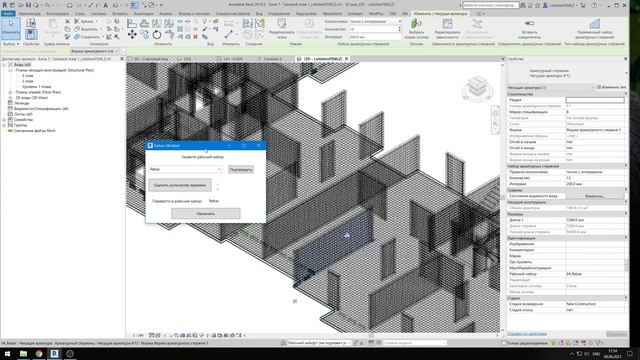This screenshot has height=360, width=640.
Task: Open Revit from the Windows taskbar
Action: (x=54, y=353)
